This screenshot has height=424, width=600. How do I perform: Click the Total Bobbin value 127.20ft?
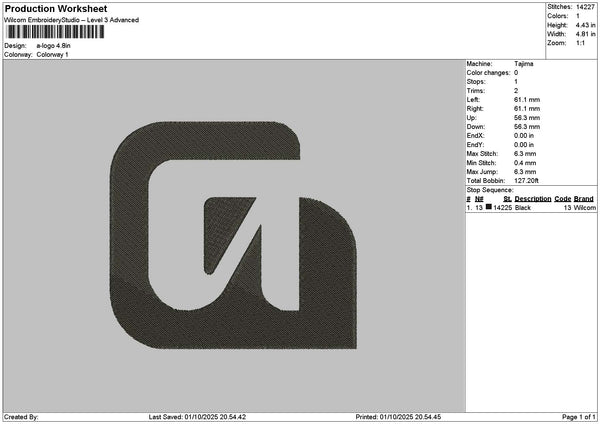click(x=526, y=181)
